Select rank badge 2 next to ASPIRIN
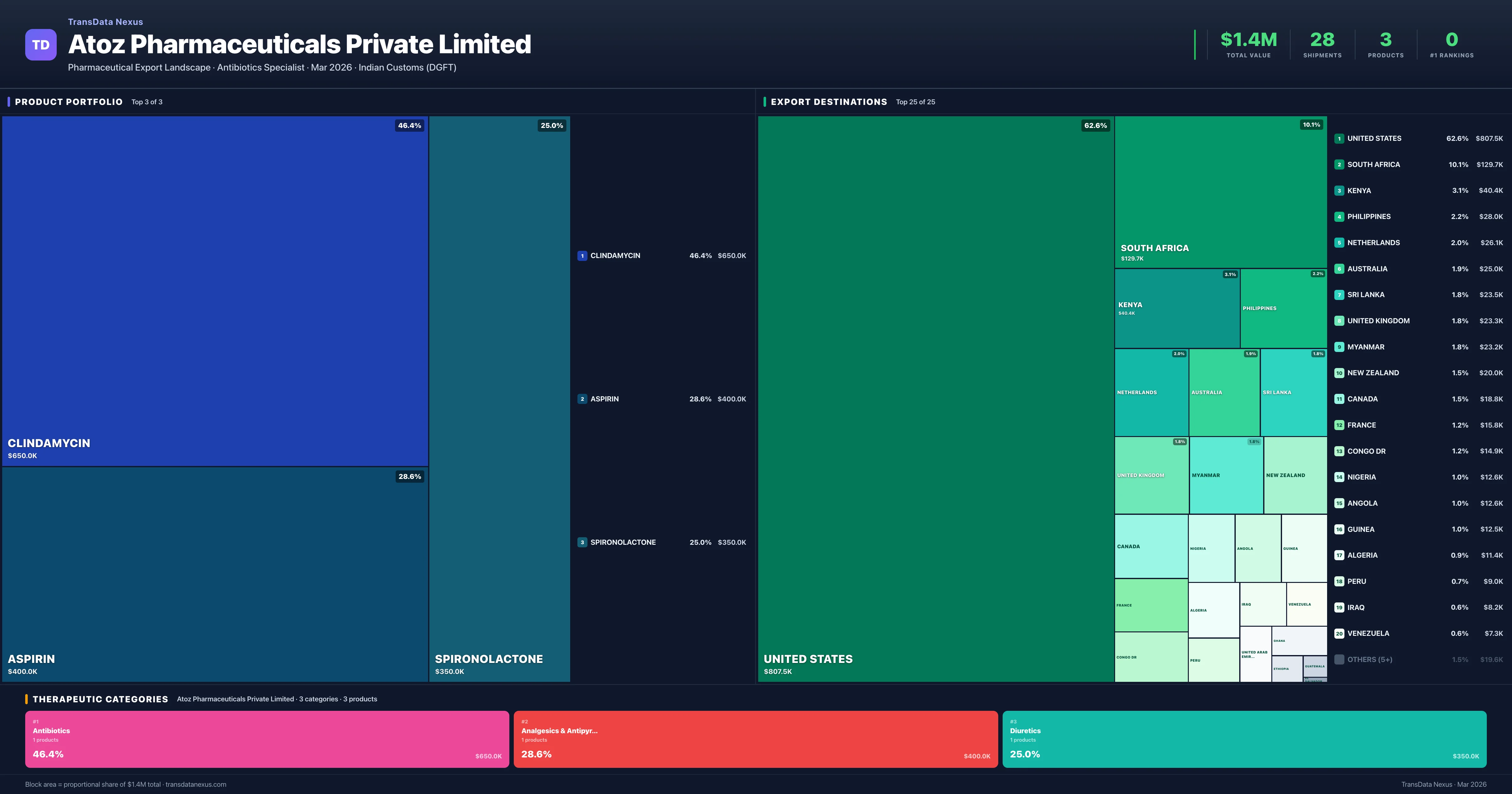The height and width of the screenshot is (794, 1512). click(582, 398)
